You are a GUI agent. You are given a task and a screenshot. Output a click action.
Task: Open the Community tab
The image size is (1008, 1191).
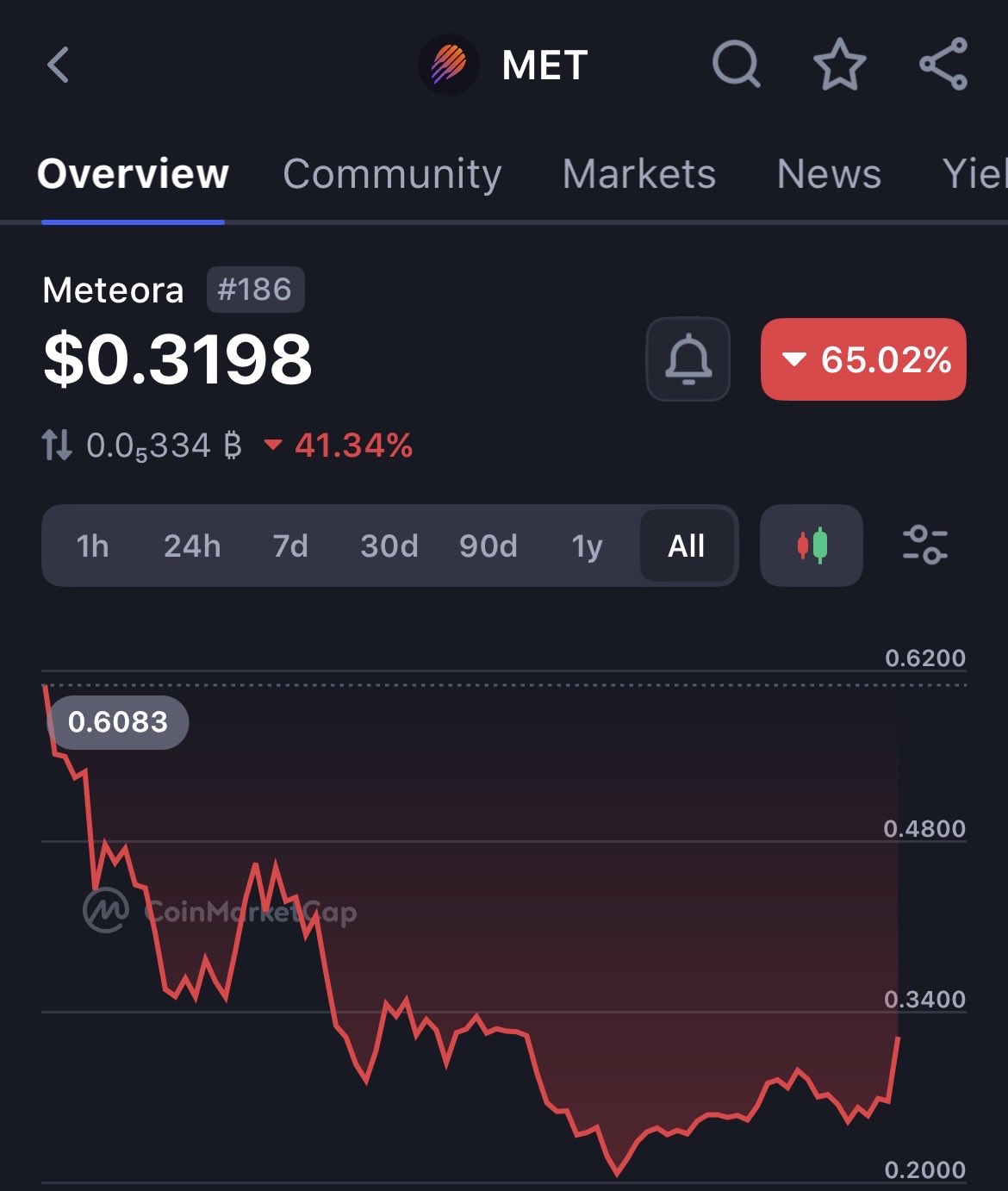click(x=392, y=174)
